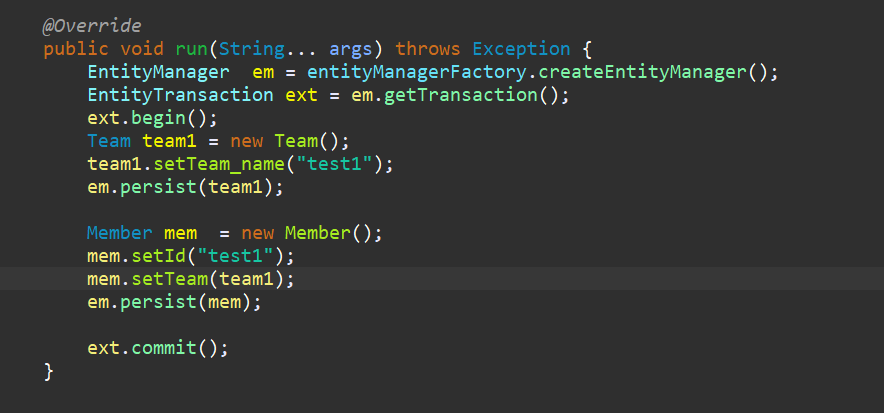884x413 pixels.
Task: Click 'team1' variable in its declaration
Action: [169, 141]
